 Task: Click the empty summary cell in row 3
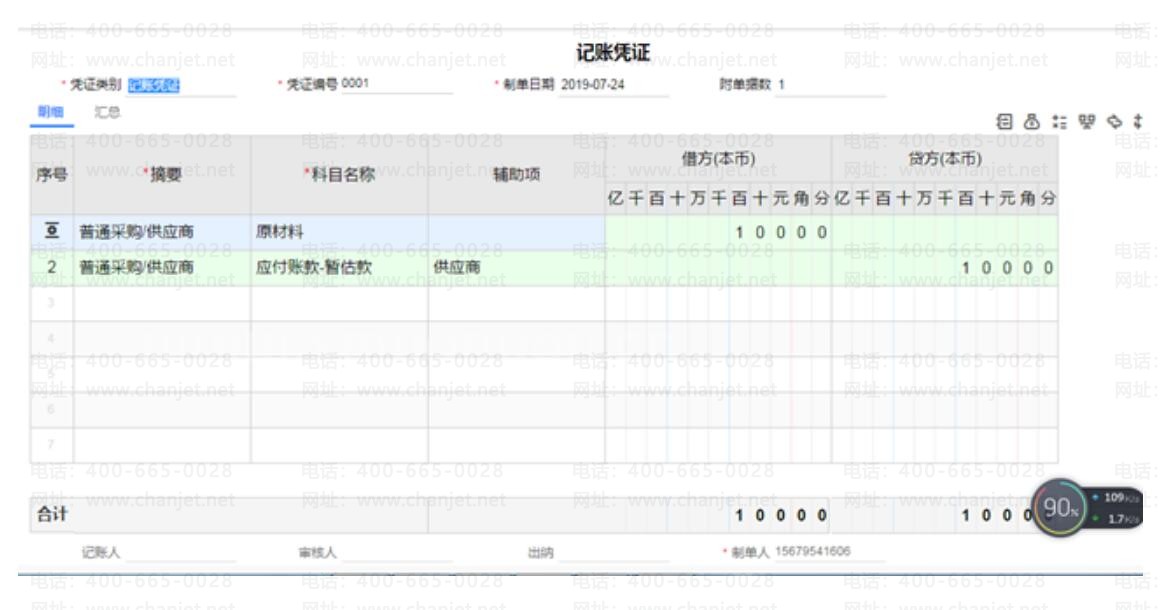click(162, 304)
